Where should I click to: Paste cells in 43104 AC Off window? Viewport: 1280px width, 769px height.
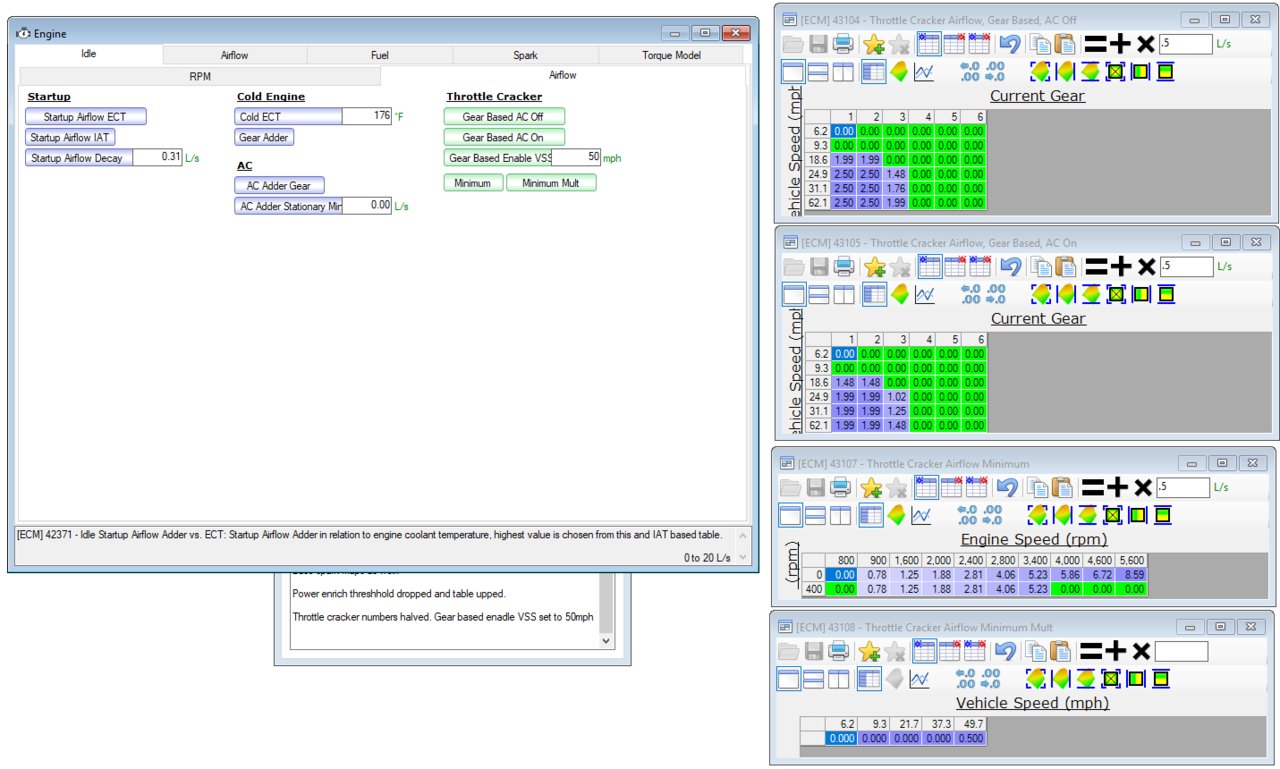pyautogui.click(x=1064, y=43)
